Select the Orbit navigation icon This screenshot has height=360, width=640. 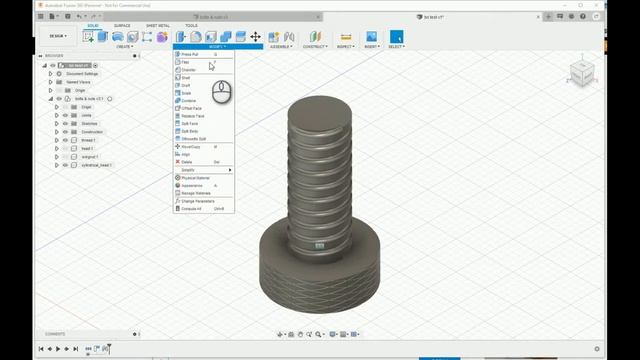pyautogui.click(x=280, y=334)
